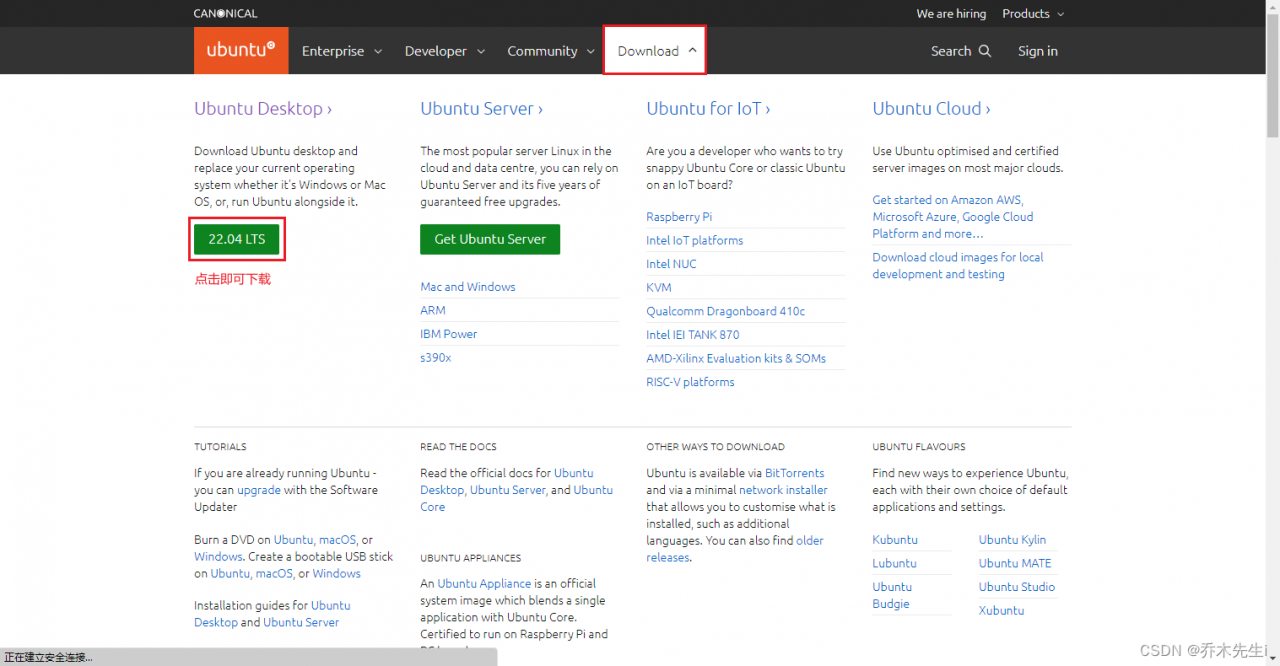Viewport: 1280px width, 666px height.
Task: Click macOS in the Burn a DVD line
Action: pyautogui.click(x=337, y=540)
